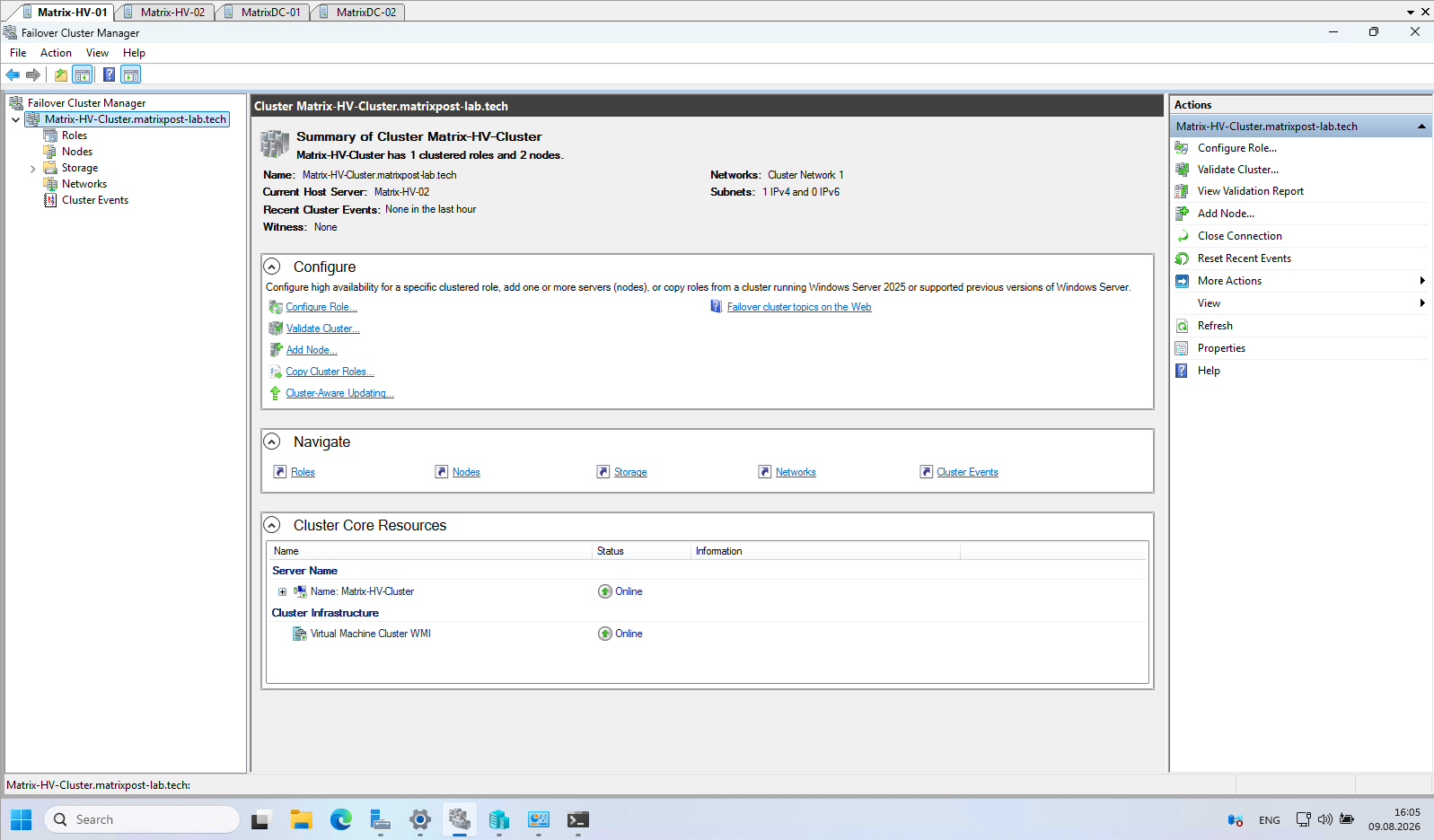Follow the Networks link under Navigate

pos(796,472)
